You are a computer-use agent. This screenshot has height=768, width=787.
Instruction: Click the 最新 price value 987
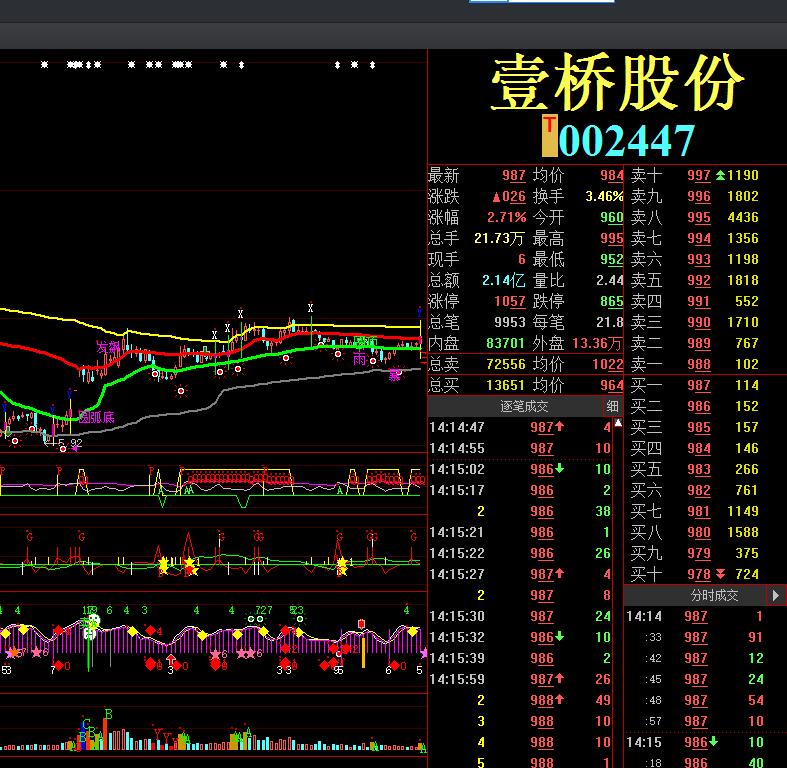[513, 176]
